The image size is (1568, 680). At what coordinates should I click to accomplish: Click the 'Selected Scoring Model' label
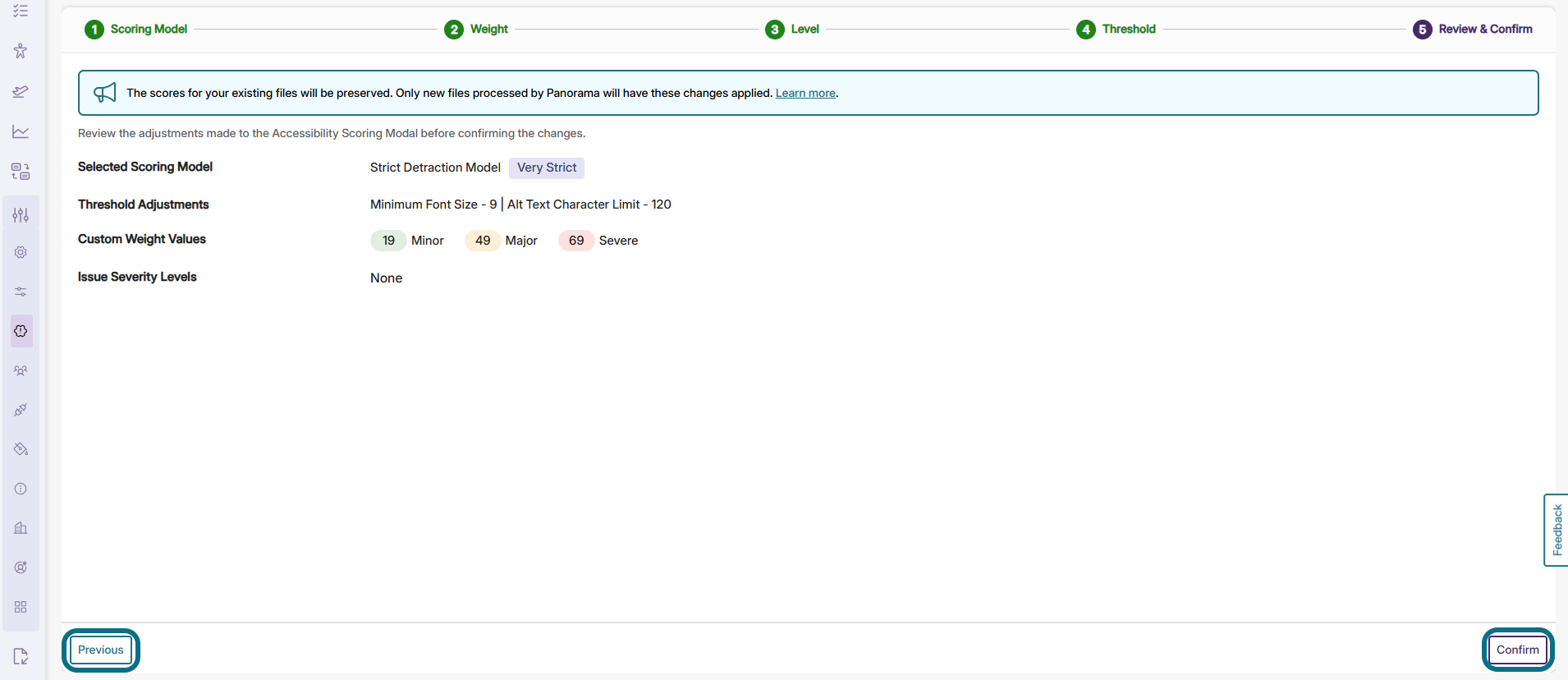coord(145,167)
